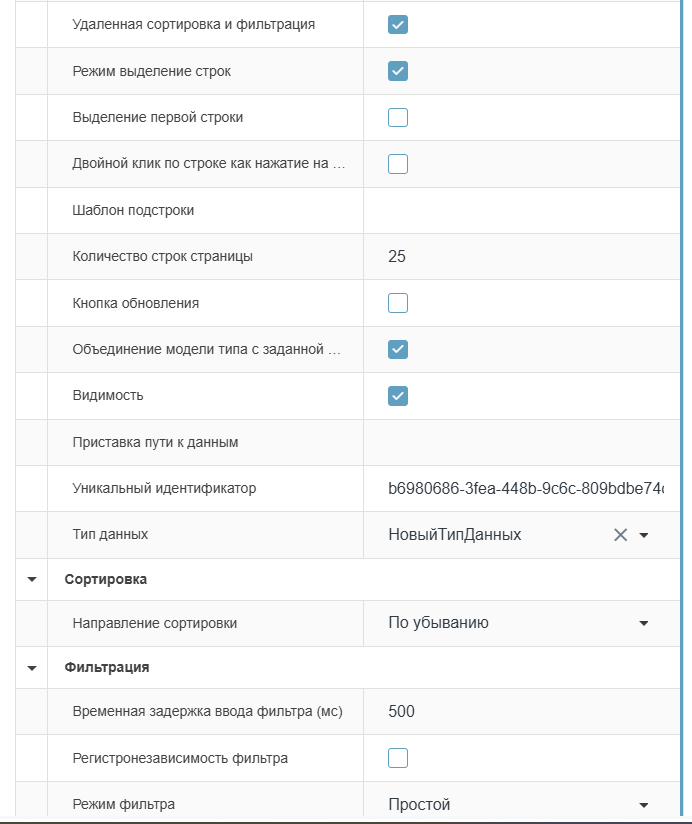This screenshot has width=692, height=824.
Task: Click the Уникальный идентификатор value field
Action: click(x=520, y=489)
